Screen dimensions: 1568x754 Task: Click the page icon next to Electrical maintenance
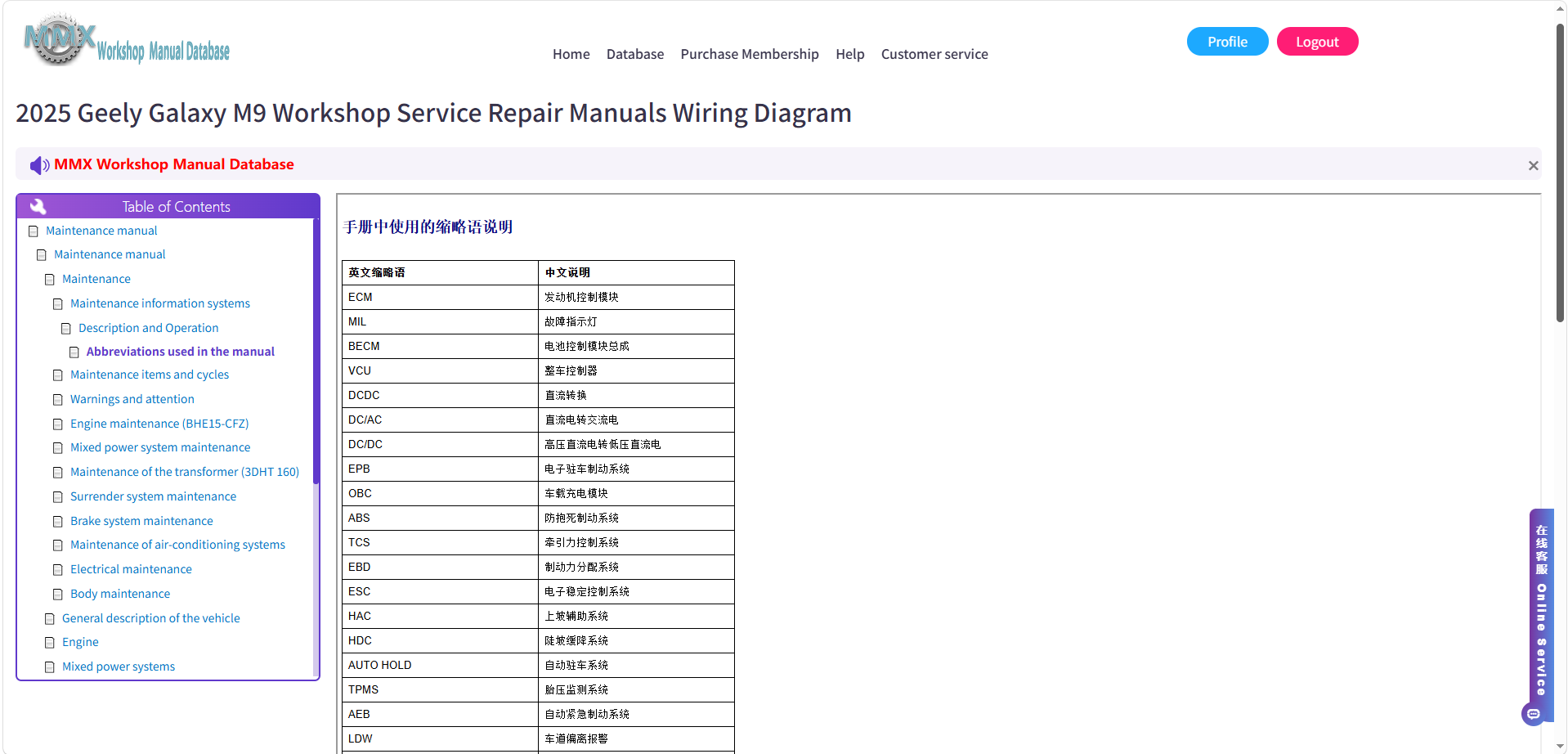(x=58, y=570)
